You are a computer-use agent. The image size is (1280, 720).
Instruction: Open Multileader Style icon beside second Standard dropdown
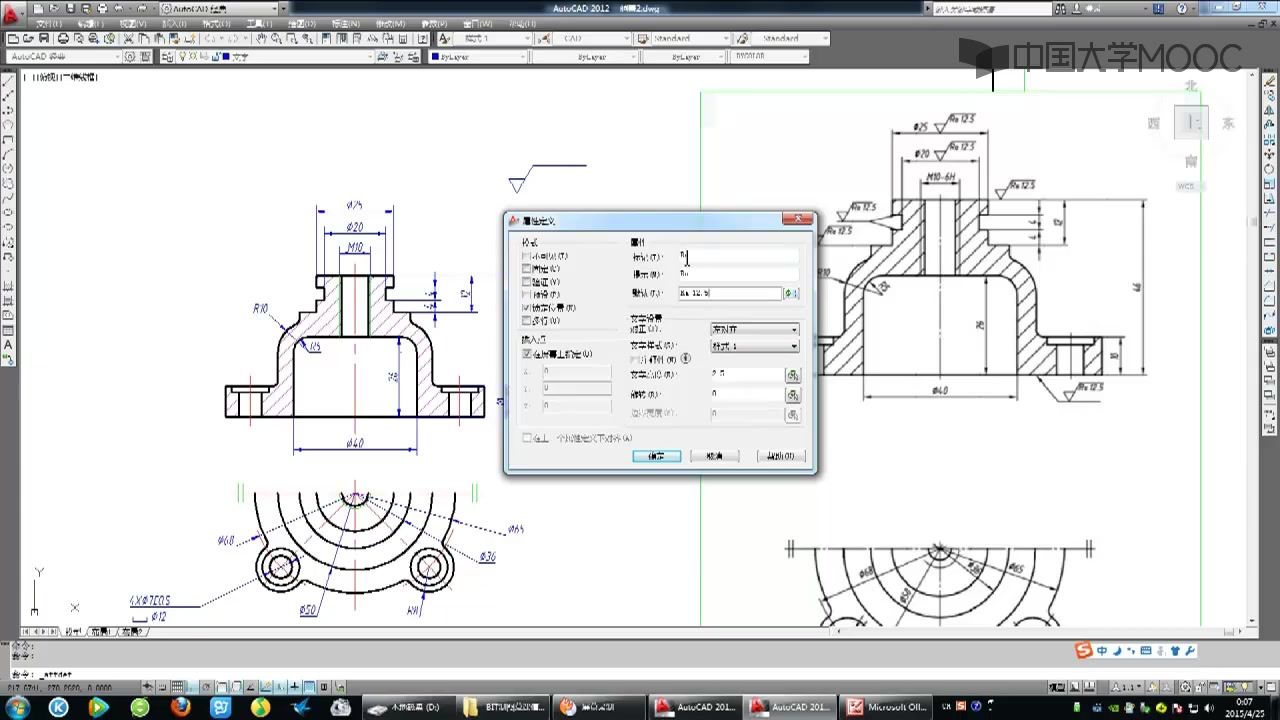(x=742, y=38)
